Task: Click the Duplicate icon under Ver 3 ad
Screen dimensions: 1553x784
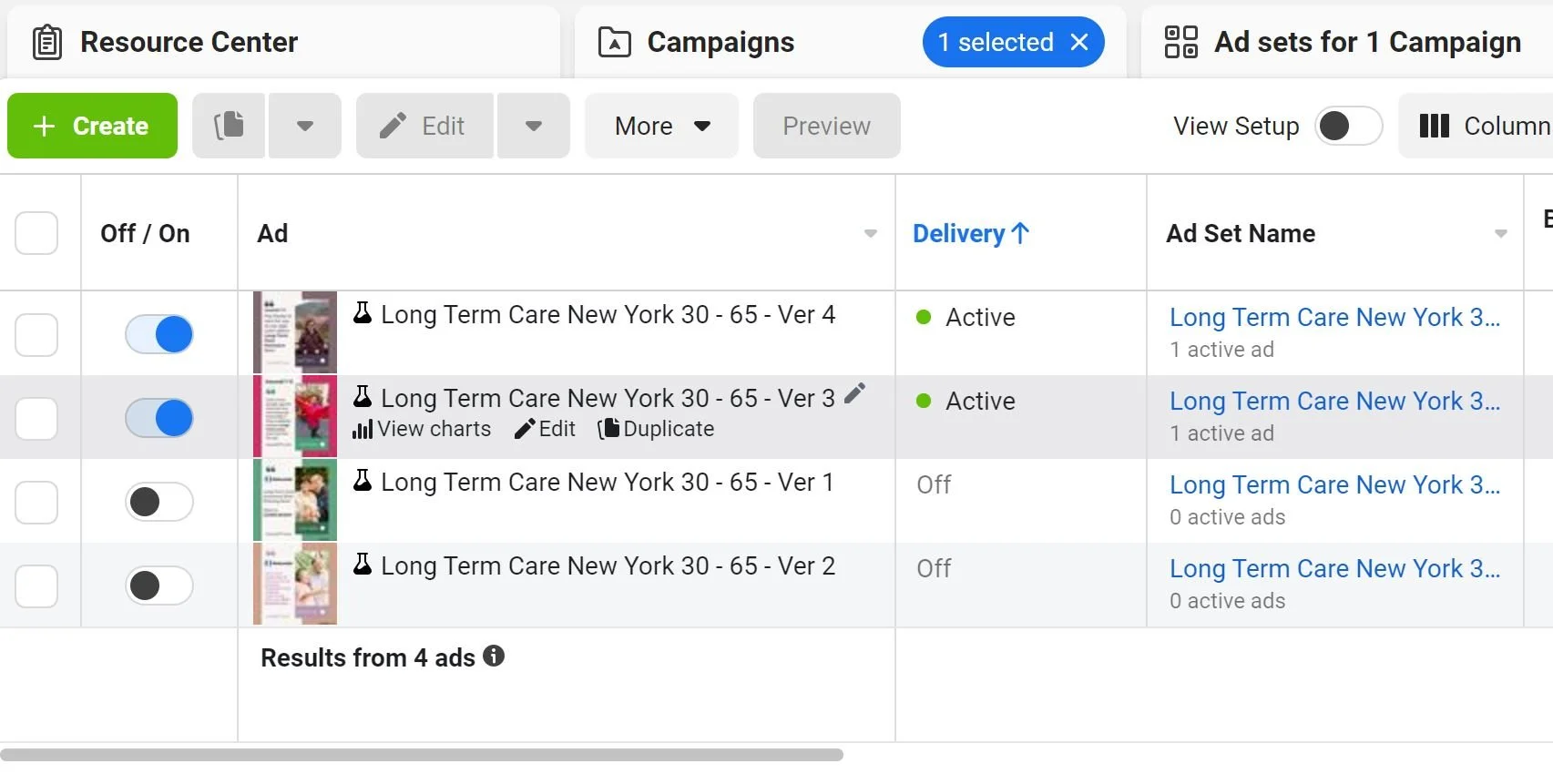Action: [x=608, y=429]
